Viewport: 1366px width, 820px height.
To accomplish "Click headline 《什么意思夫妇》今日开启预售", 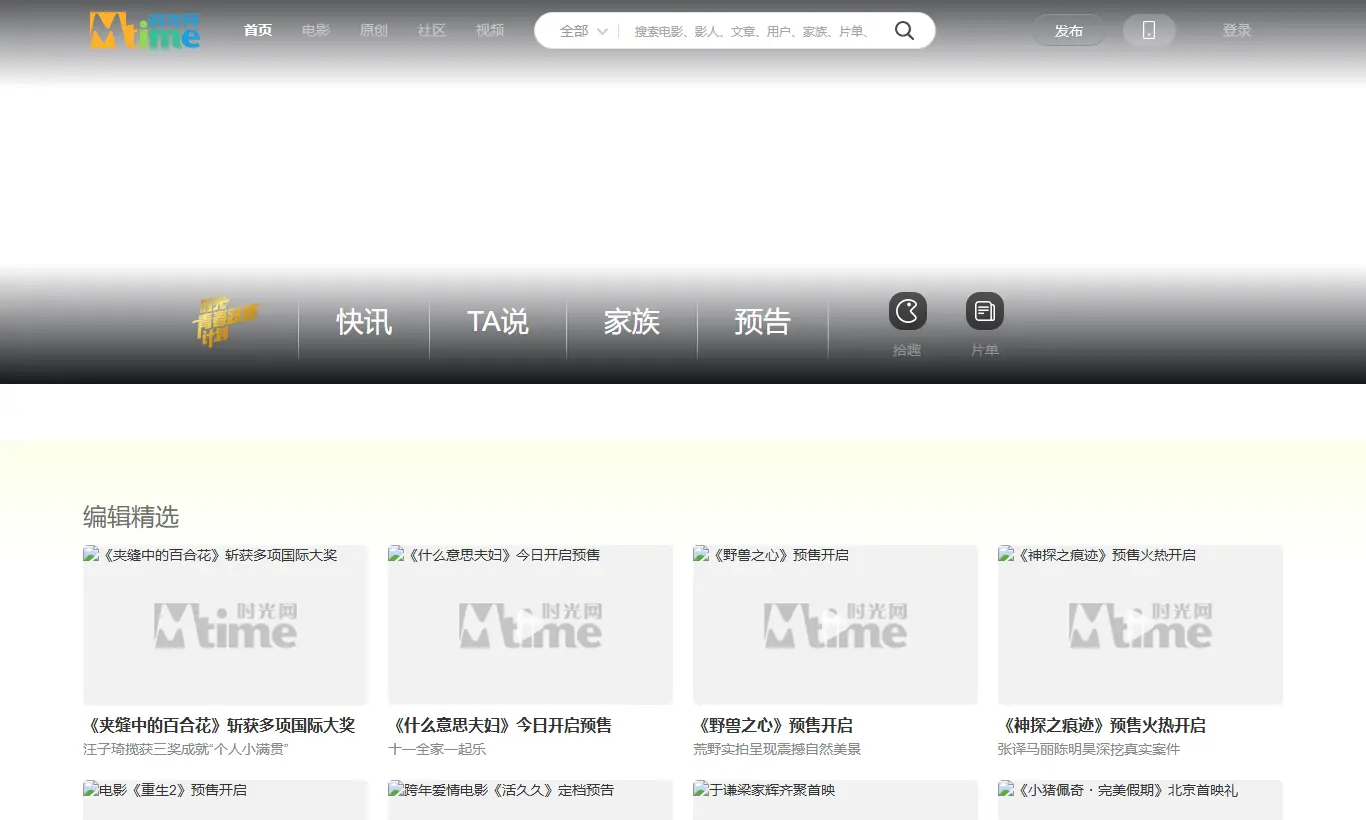I will coord(500,725).
